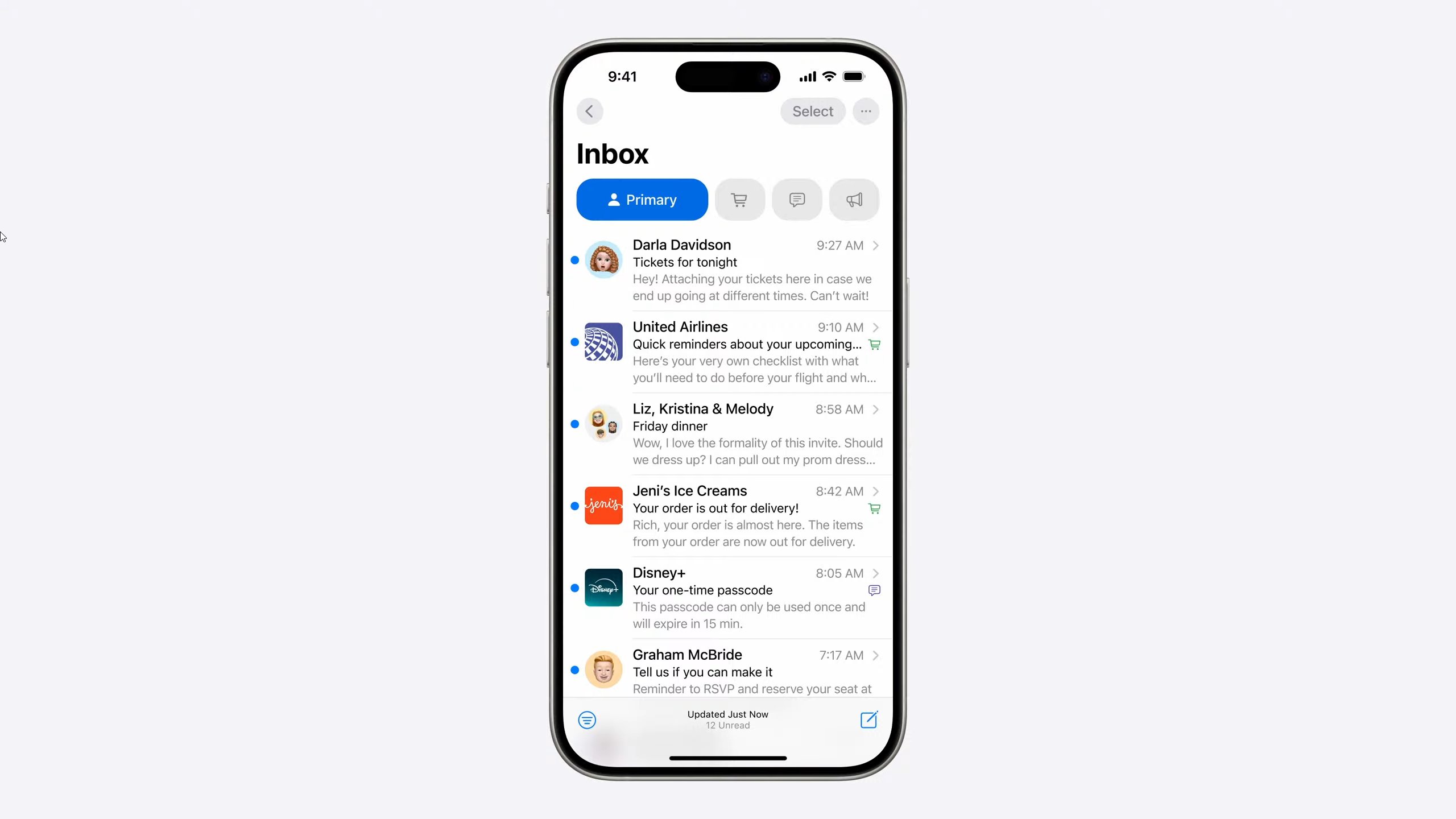
Task: Tap the sidebar menu hamburger icon
Action: coord(587,719)
